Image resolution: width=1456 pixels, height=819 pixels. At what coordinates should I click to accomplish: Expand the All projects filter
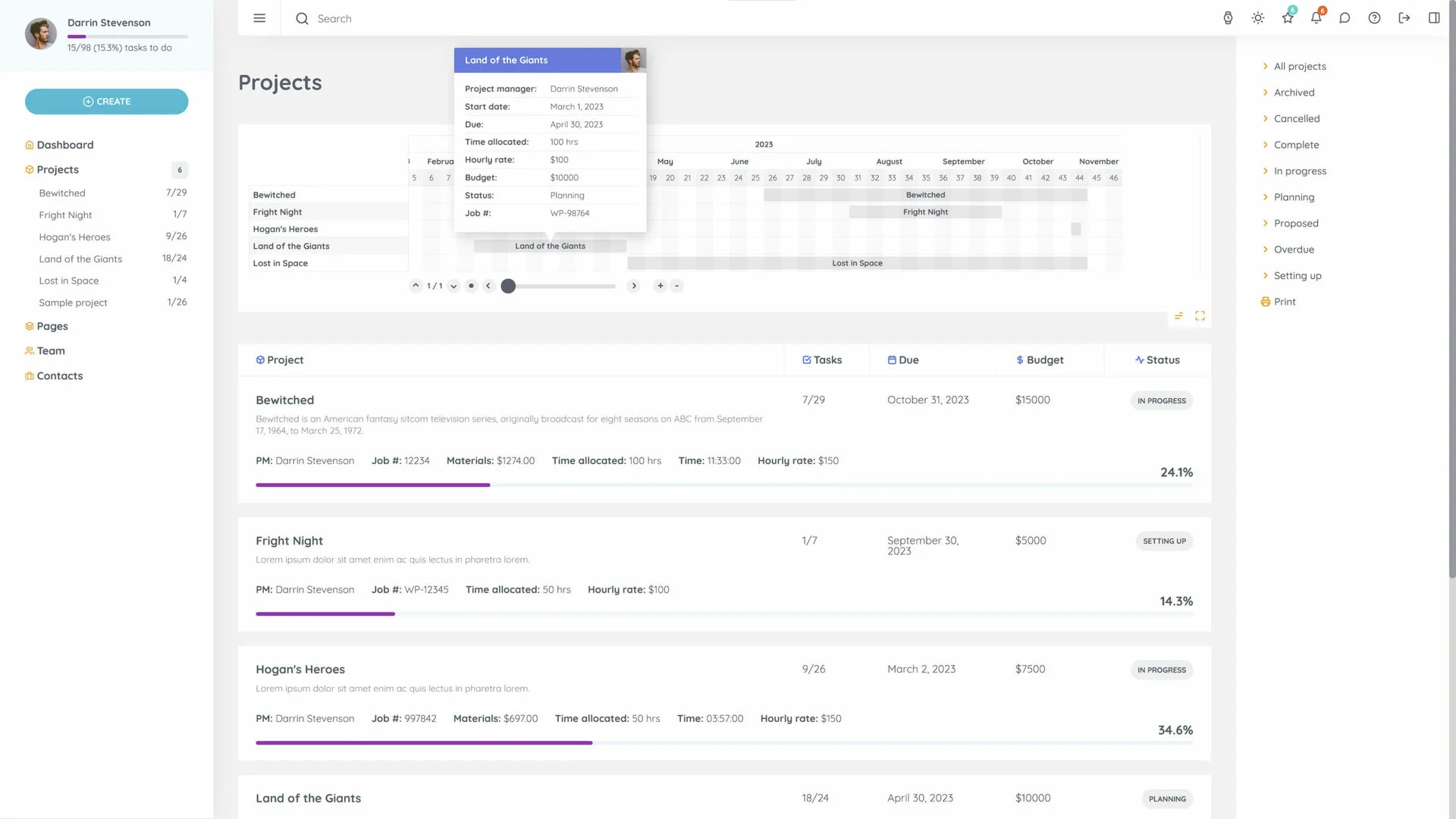[1299, 67]
